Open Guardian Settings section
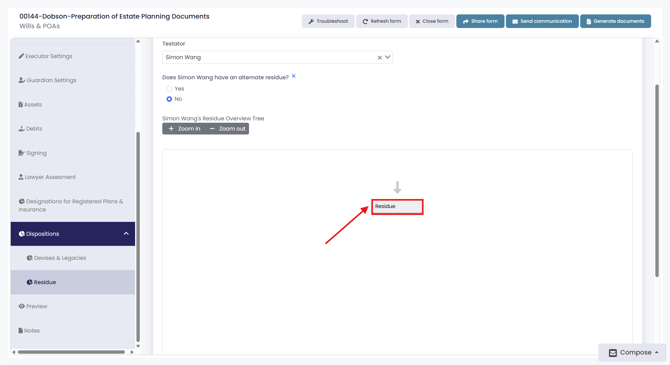 73,80
